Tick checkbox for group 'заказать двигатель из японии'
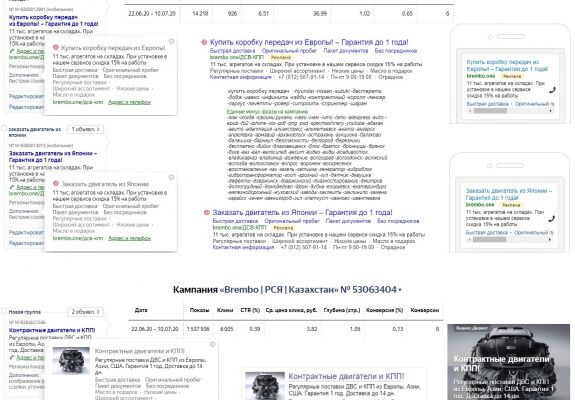The width and height of the screenshot is (575, 400). point(4,128)
